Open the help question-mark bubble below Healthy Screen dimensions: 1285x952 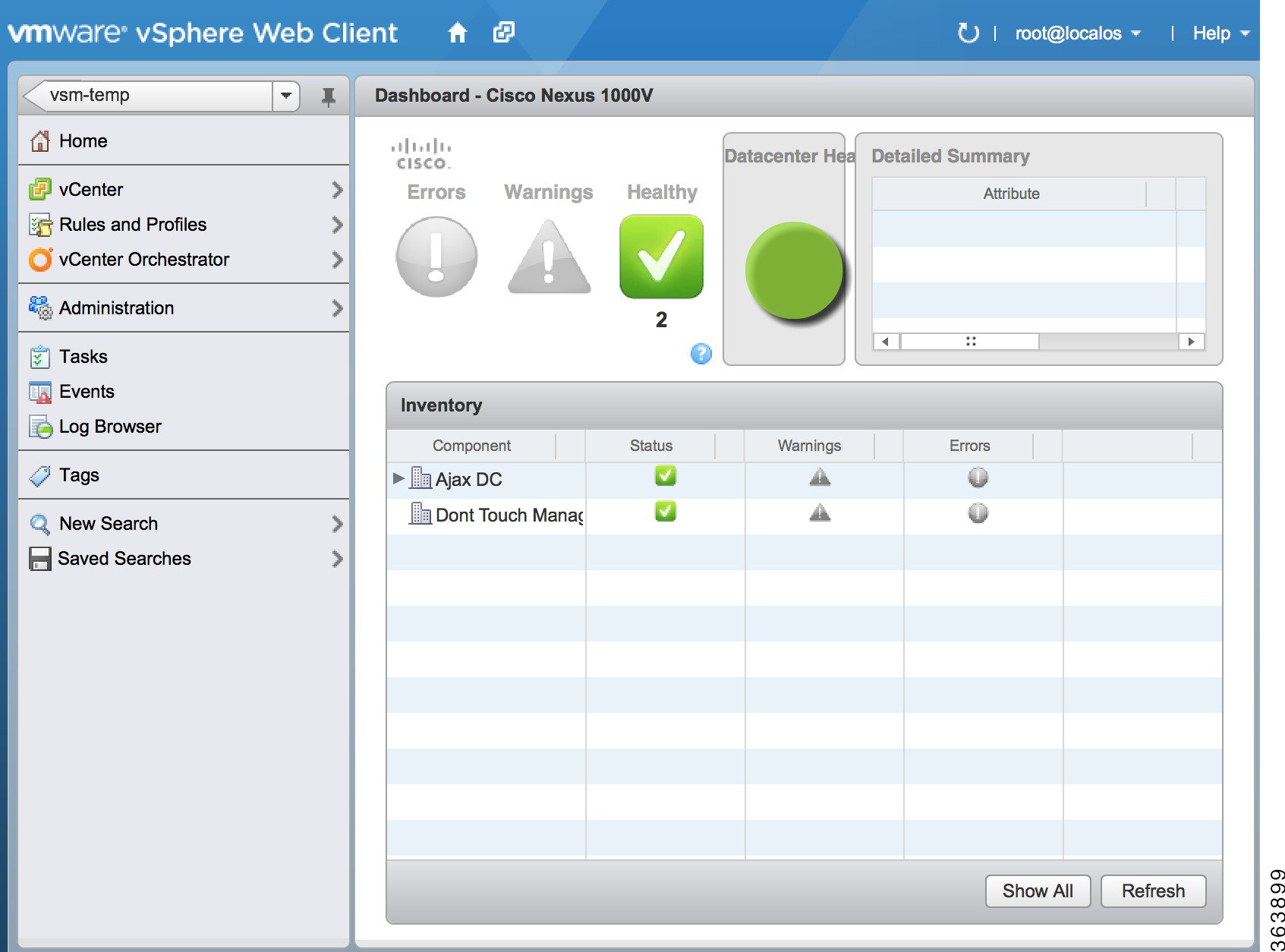coord(701,354)
